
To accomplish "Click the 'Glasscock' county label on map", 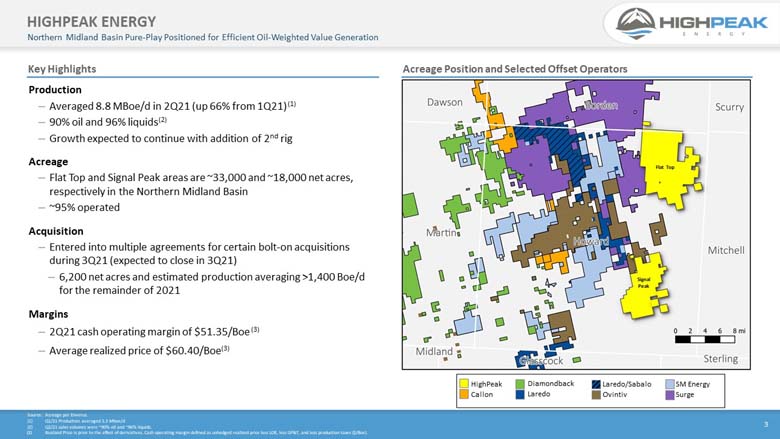I will click(541, 361).
